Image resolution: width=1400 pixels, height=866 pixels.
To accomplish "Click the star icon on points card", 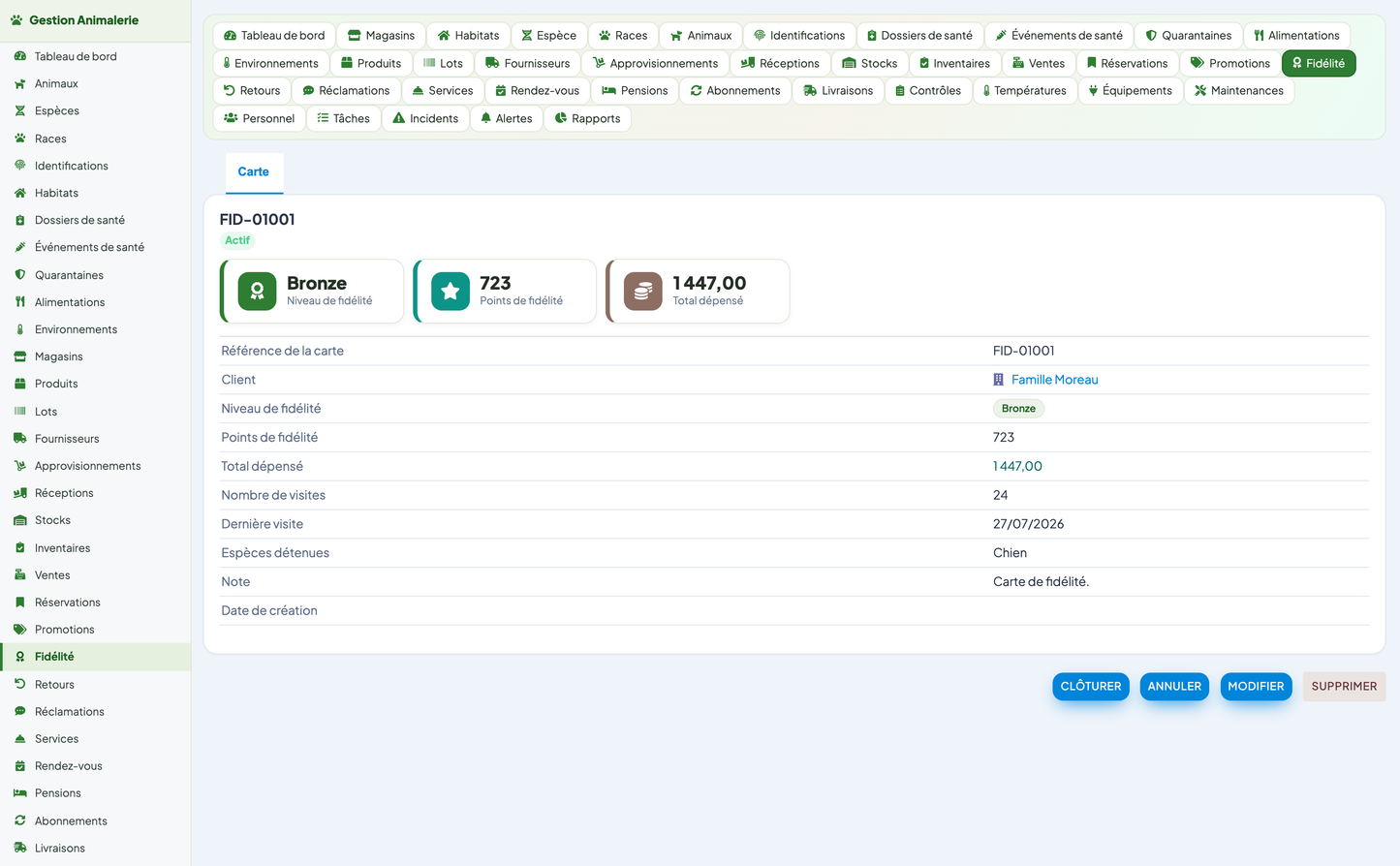I will (x=450, y=291).
